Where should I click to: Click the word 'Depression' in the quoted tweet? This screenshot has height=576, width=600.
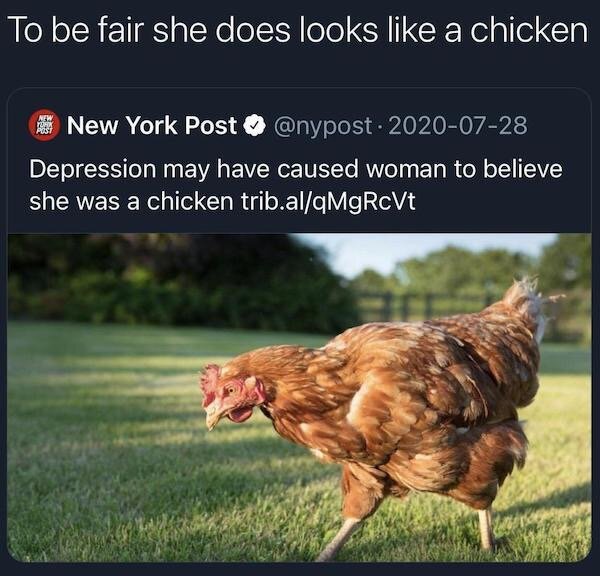pos(93,170)
